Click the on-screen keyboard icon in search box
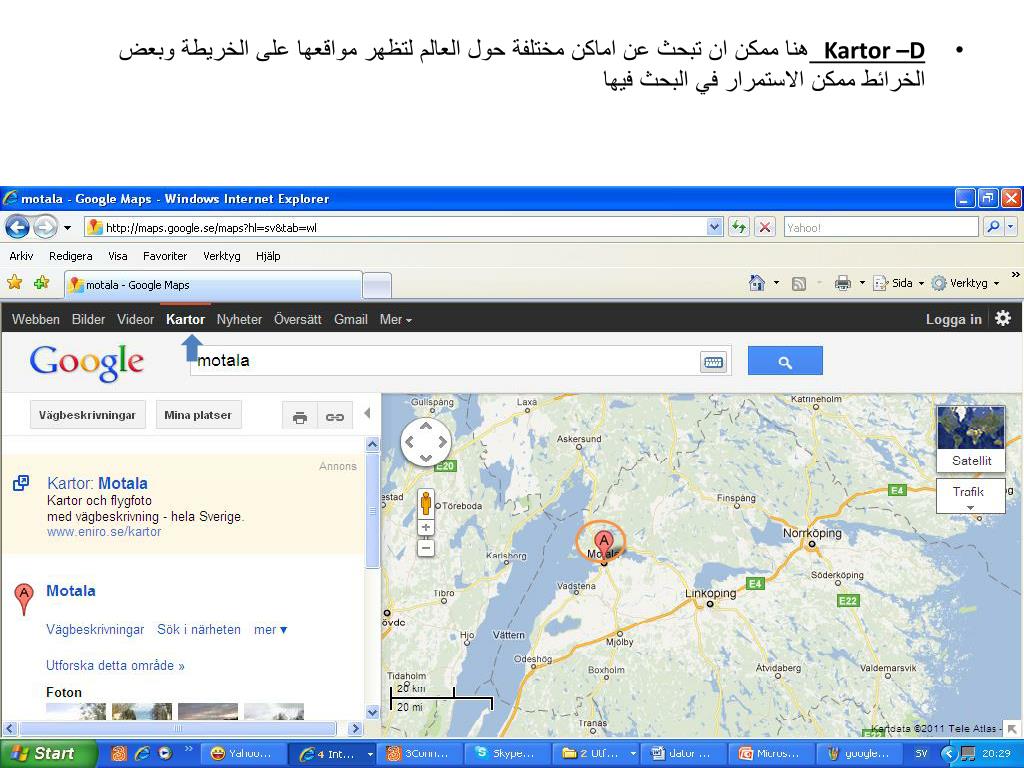Screen dimensions: 1024x768 [x=713, y=361]
